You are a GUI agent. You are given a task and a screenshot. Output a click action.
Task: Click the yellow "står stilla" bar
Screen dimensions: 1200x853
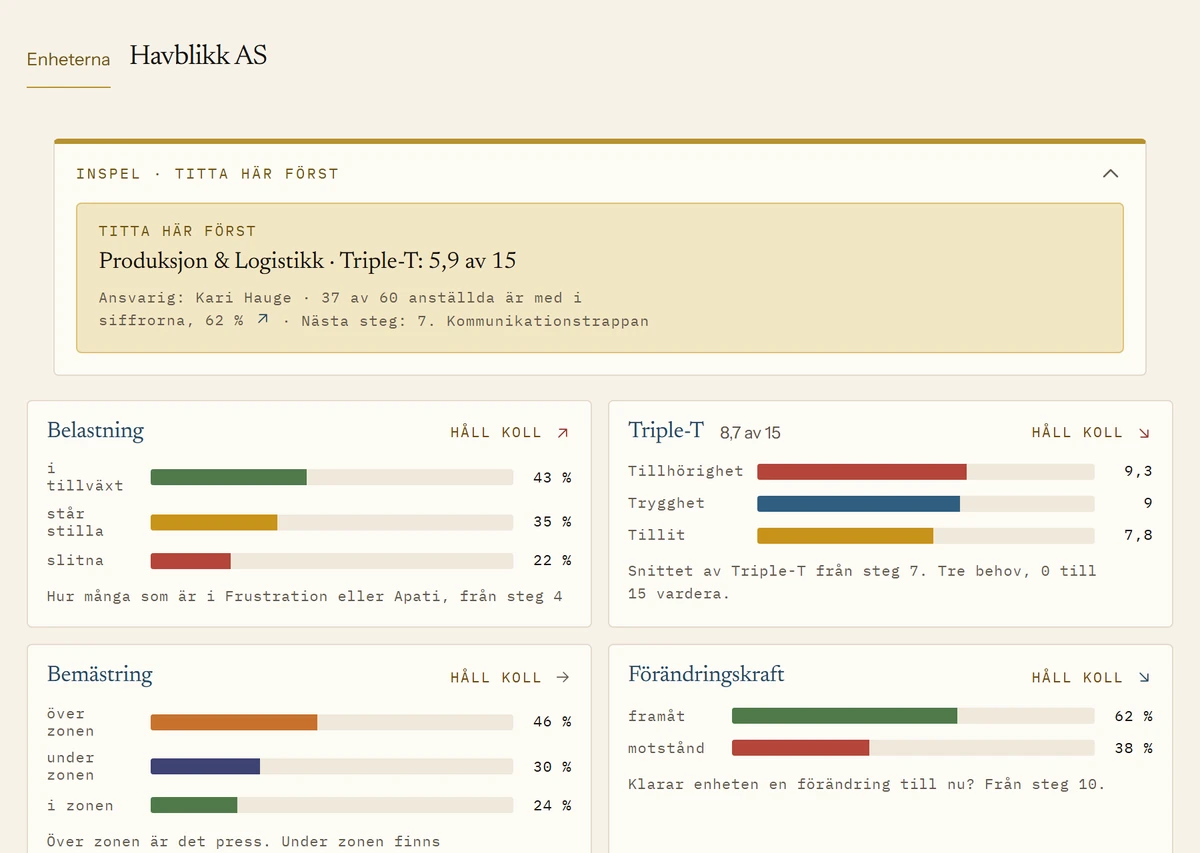pyautogui.click(x=214, y=522)
